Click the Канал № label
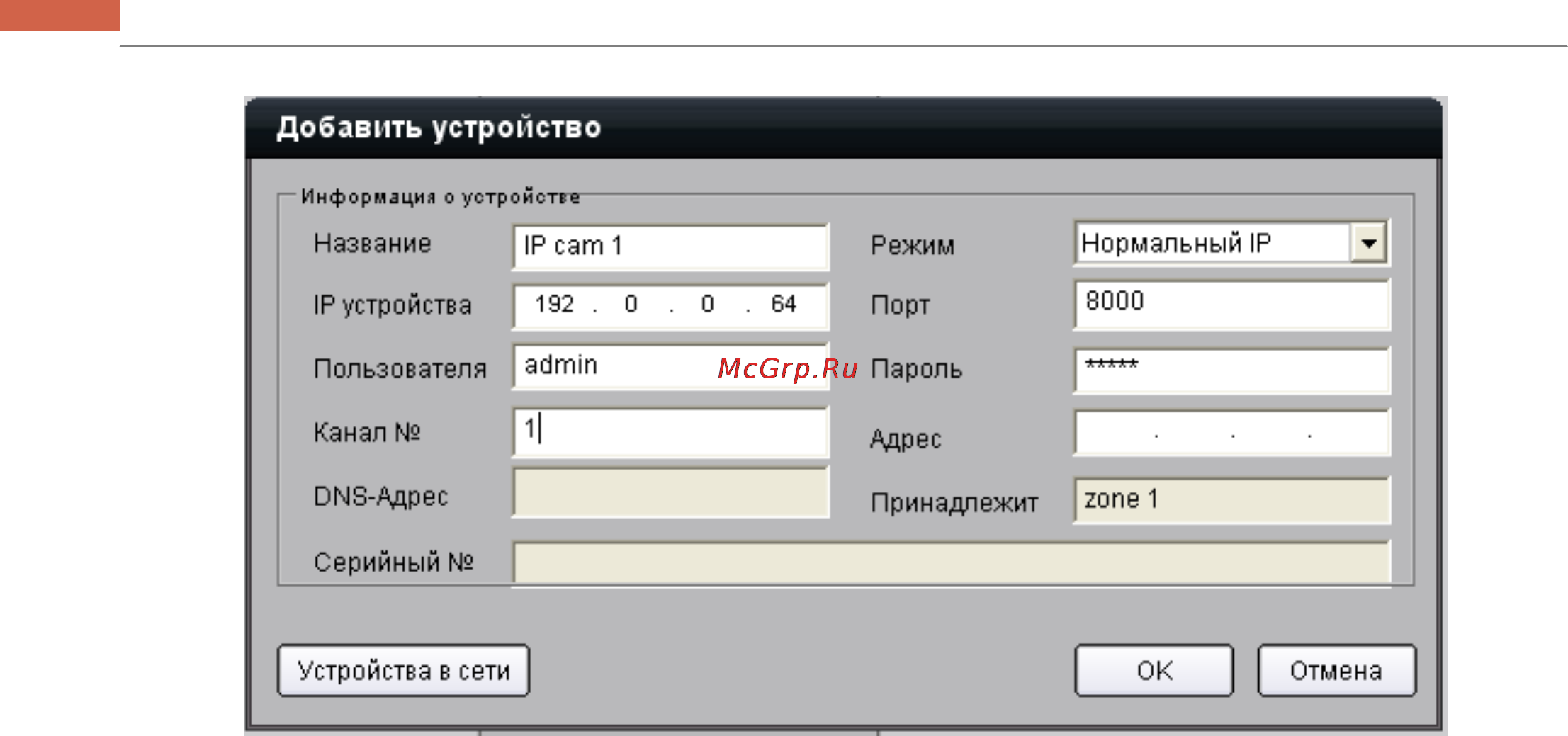The image size is (1568, 736). (x=367, y=431)
